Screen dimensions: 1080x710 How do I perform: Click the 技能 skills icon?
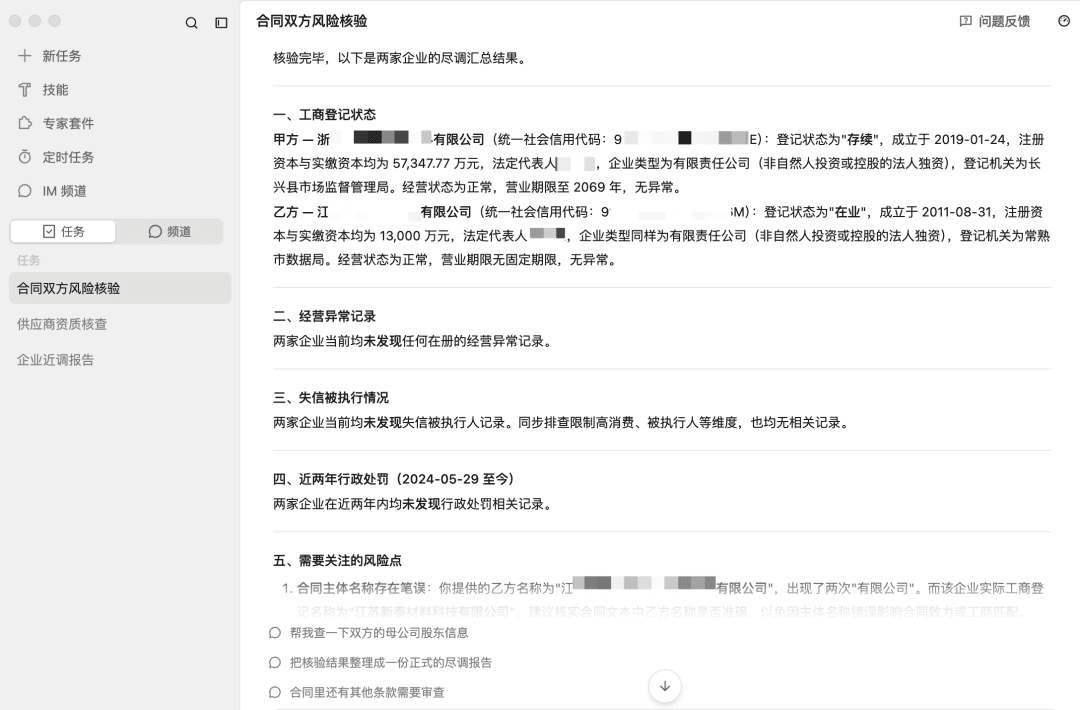pyautogui.click(x=25, y=90)
